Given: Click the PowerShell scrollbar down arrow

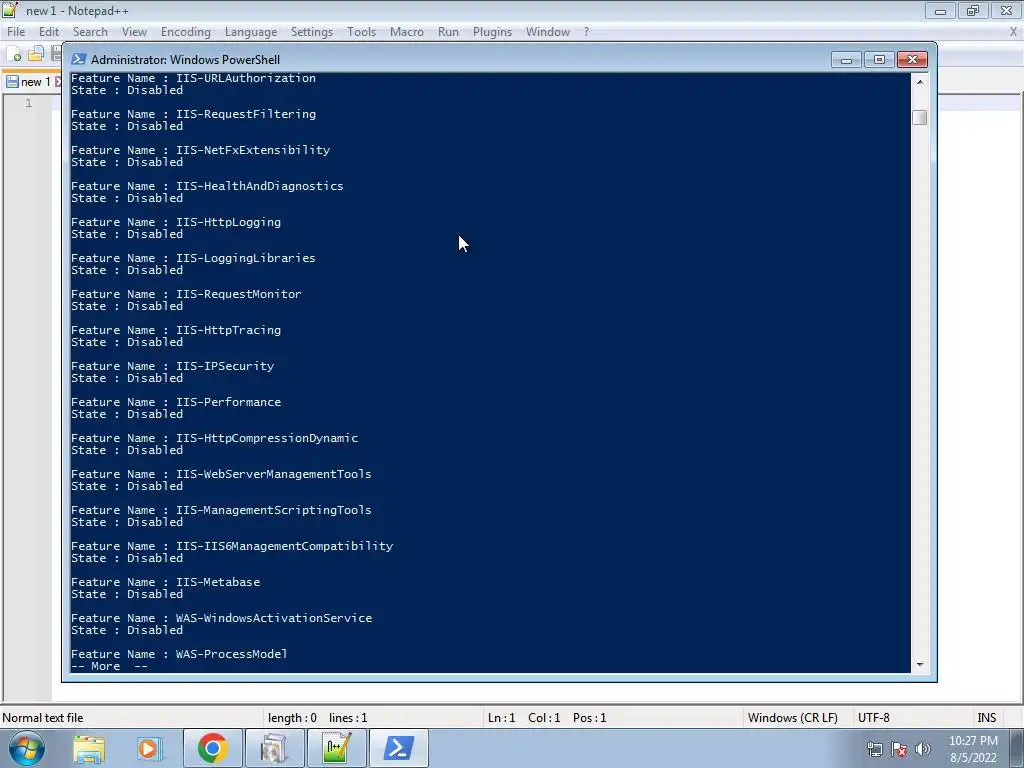Looking at the screenshot, I should coord(920,665).
